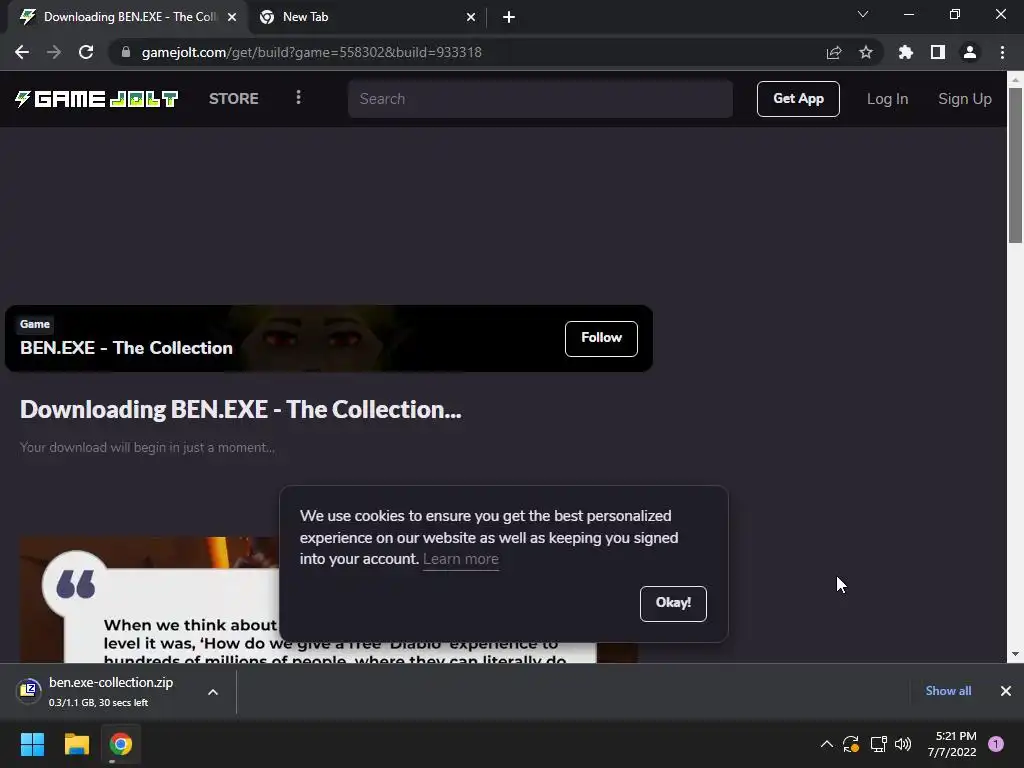Open a new browser tab
This screenshot has height=768, width=1024.
click(509, 17)
